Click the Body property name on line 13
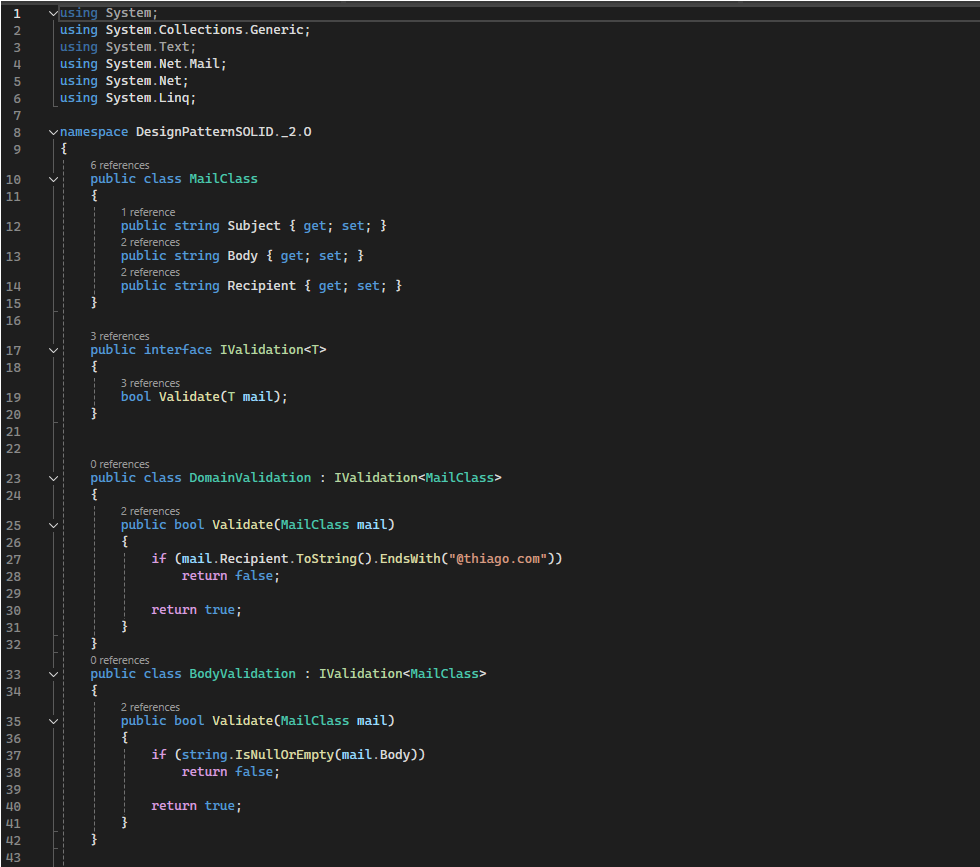980x867 pixels. [x=242, y=256]
